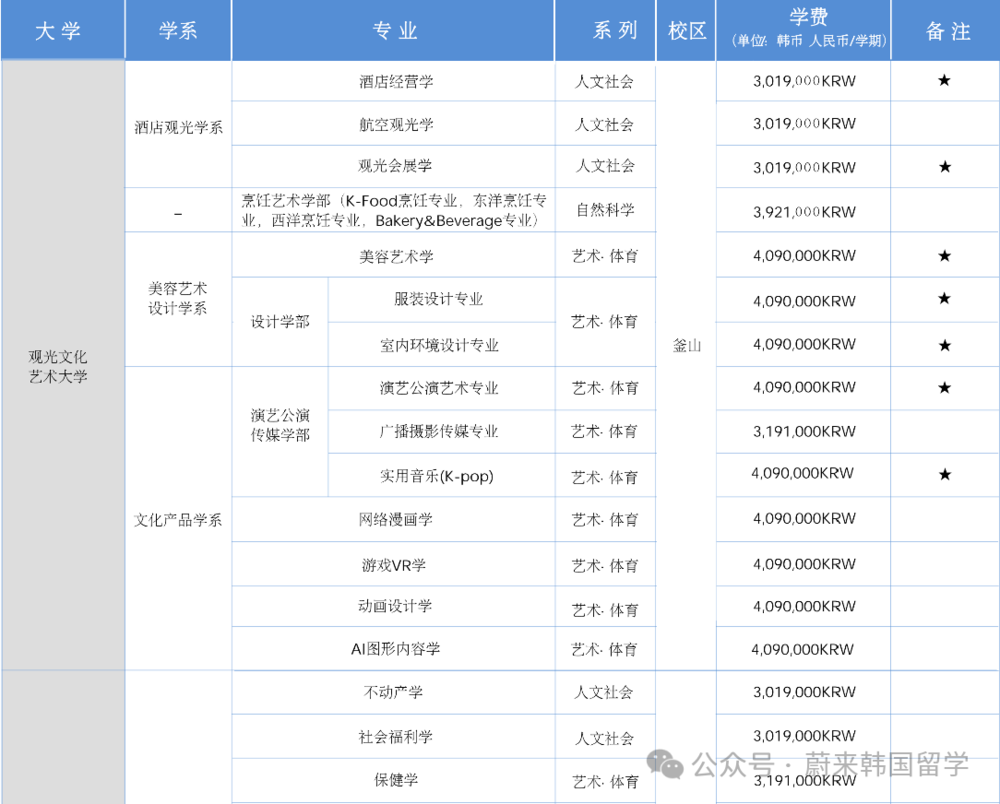Viewport: 1000px width, 804px height.
Task: Open the 学费 column header
Action: [801, 30]
